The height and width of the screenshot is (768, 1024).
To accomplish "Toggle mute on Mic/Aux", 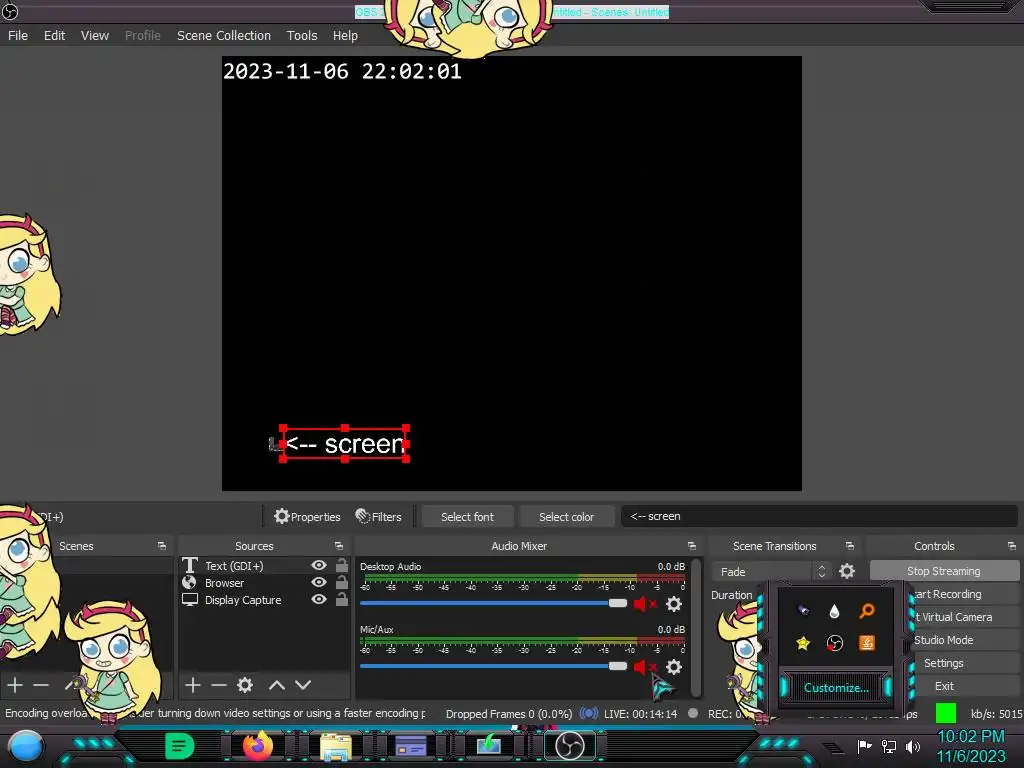I will 645,667.
